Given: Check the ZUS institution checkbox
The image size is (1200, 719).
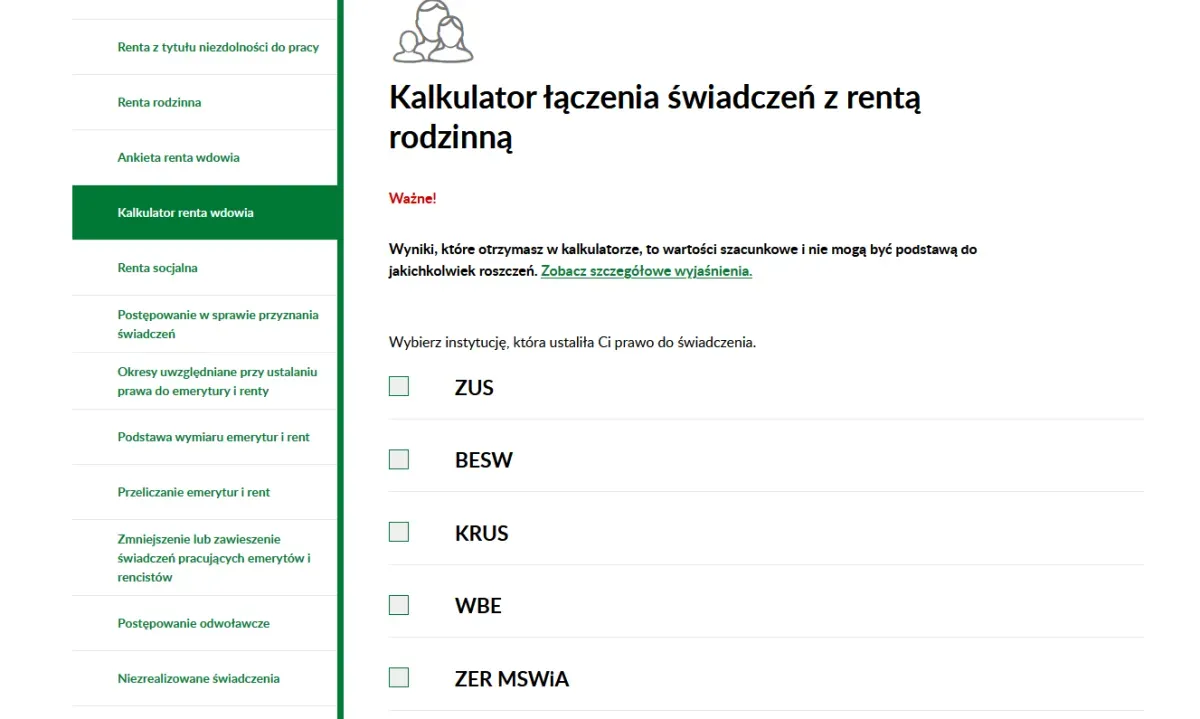Looking at the screenshot, I should tap(399, 386).
